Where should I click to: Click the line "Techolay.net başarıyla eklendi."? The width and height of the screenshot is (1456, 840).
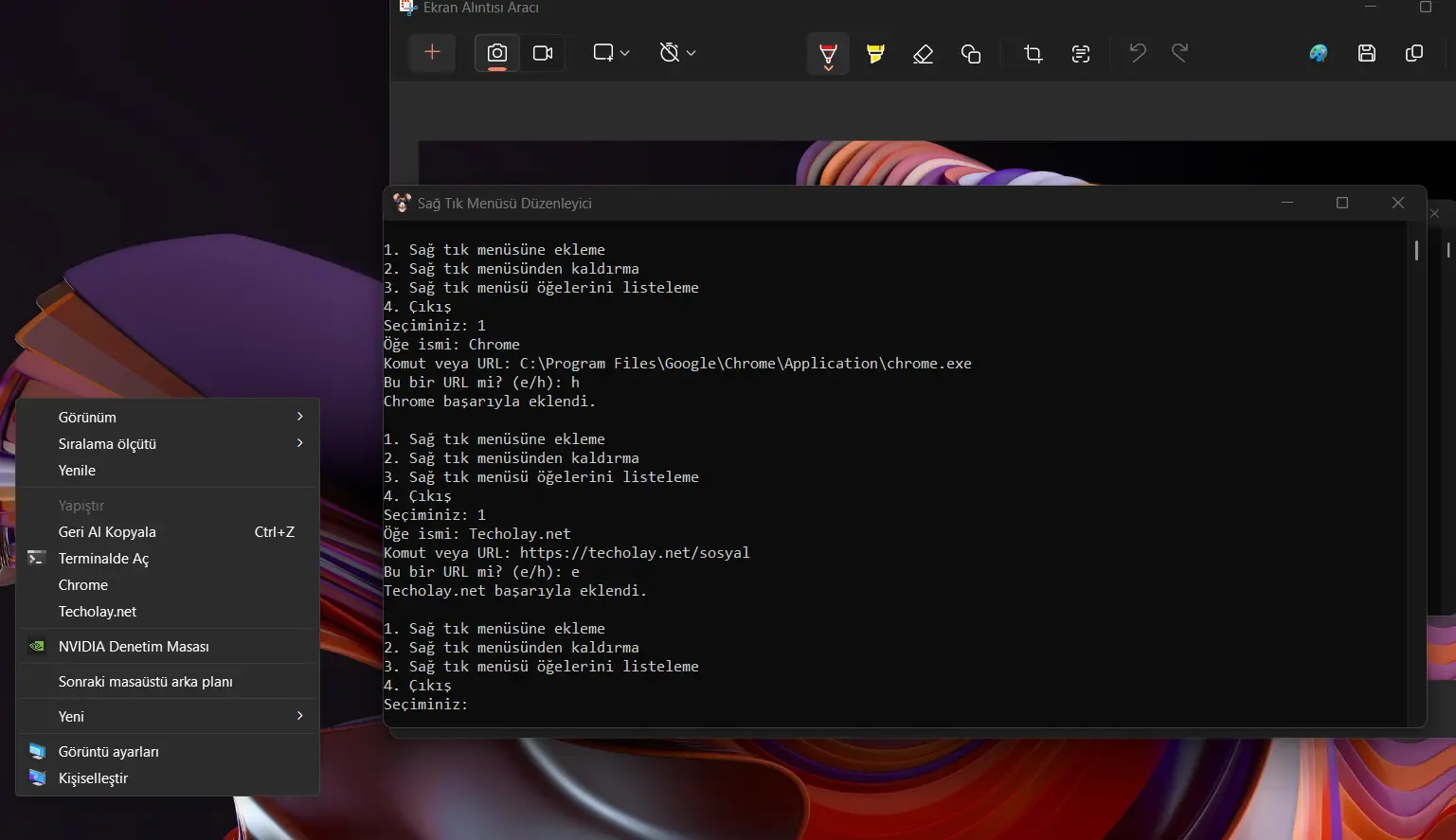coord(515,591)
